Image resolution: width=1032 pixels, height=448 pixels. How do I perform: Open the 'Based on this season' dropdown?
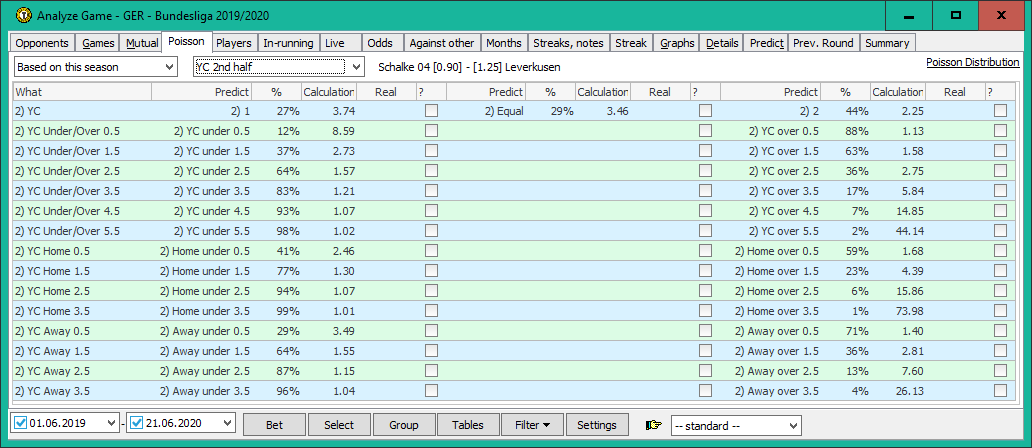click(95, 67)
